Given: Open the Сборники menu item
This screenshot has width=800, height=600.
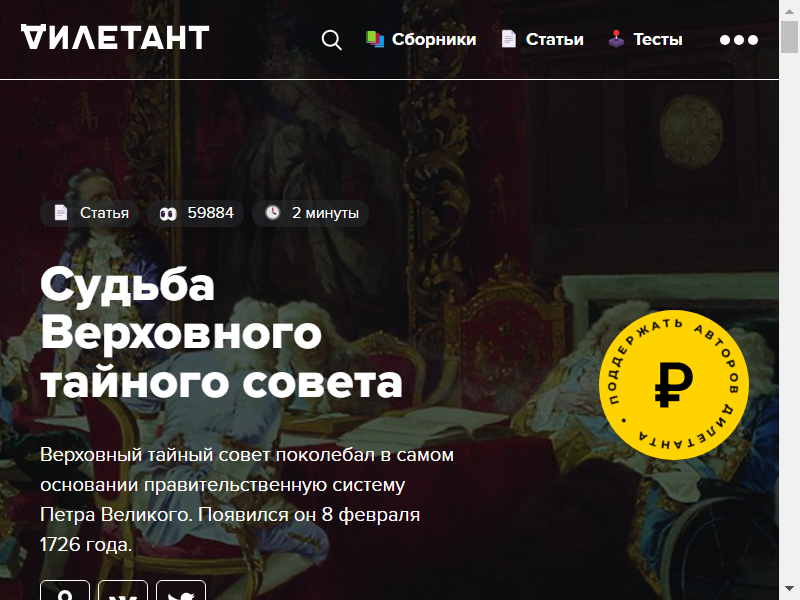Looking at the screenshot, I should [434, 39].
